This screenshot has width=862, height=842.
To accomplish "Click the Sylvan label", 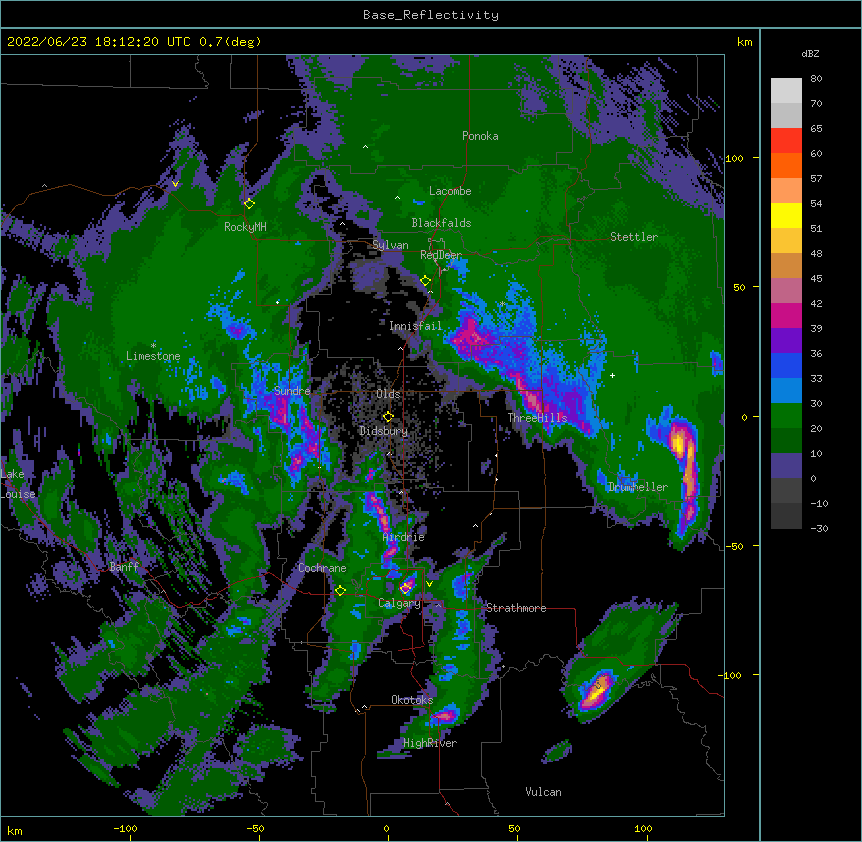I will tap(390, 245).
